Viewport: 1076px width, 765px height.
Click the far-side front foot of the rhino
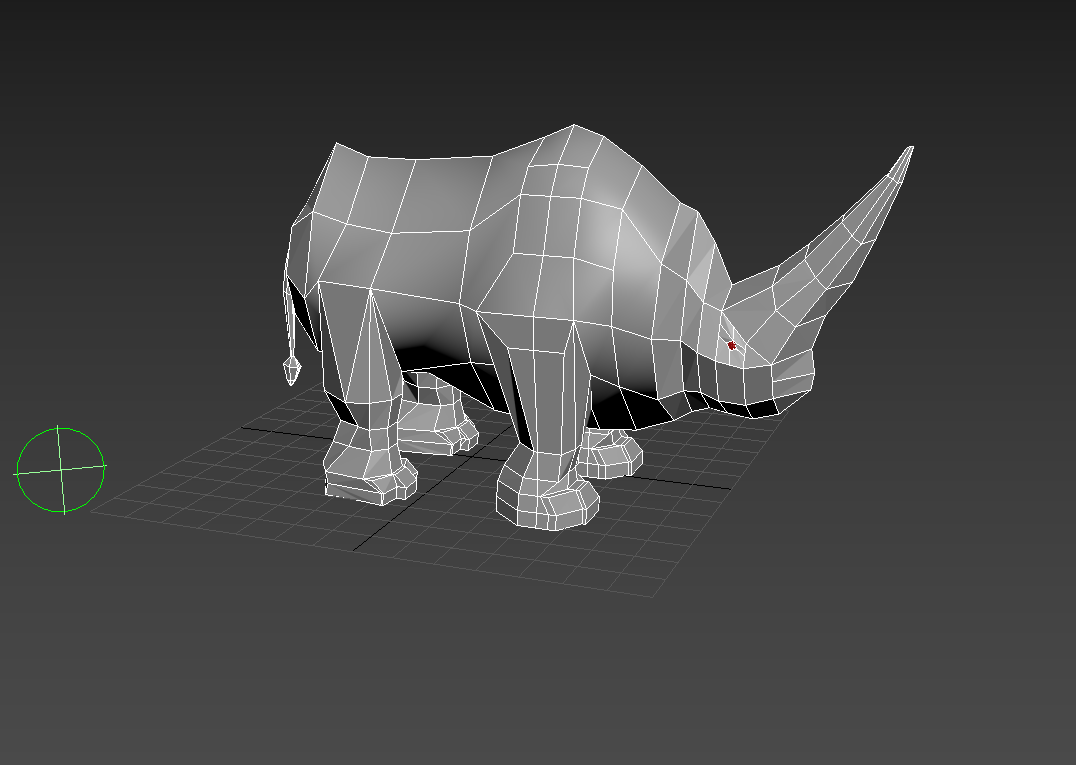(x=612, y=455)
